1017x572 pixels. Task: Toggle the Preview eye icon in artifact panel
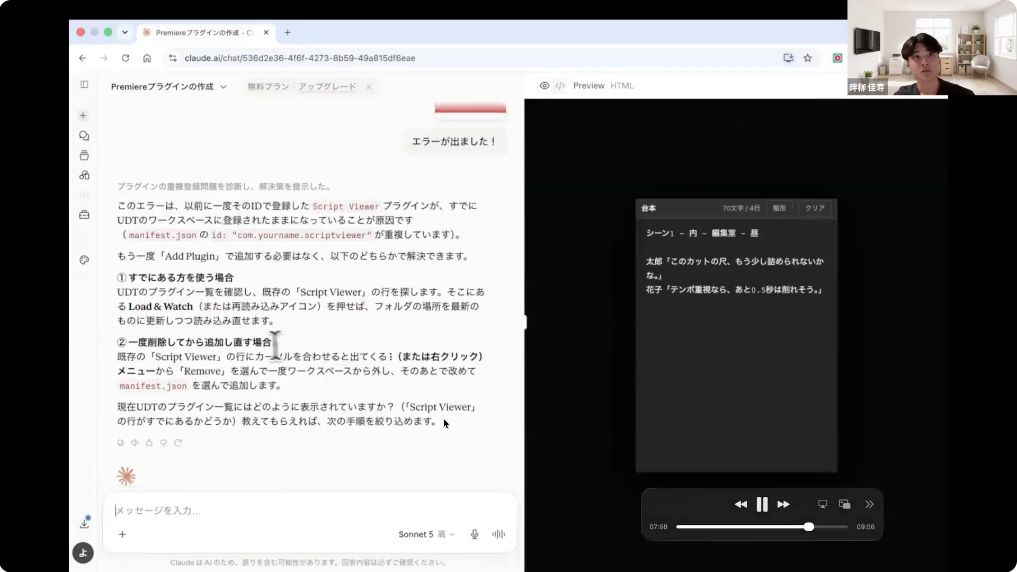click(x=544, y=86)
